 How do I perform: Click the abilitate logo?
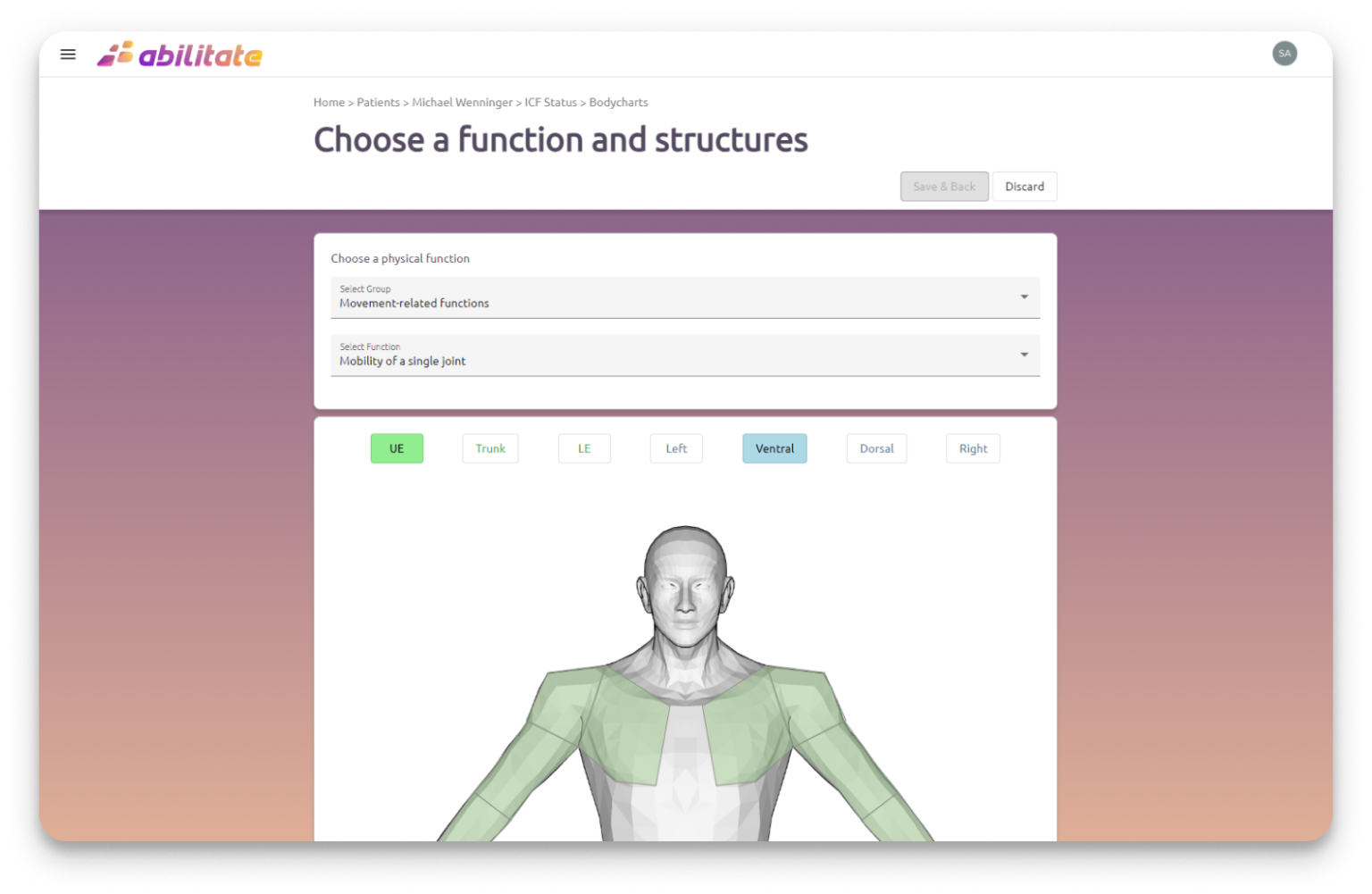coord(180,55)
